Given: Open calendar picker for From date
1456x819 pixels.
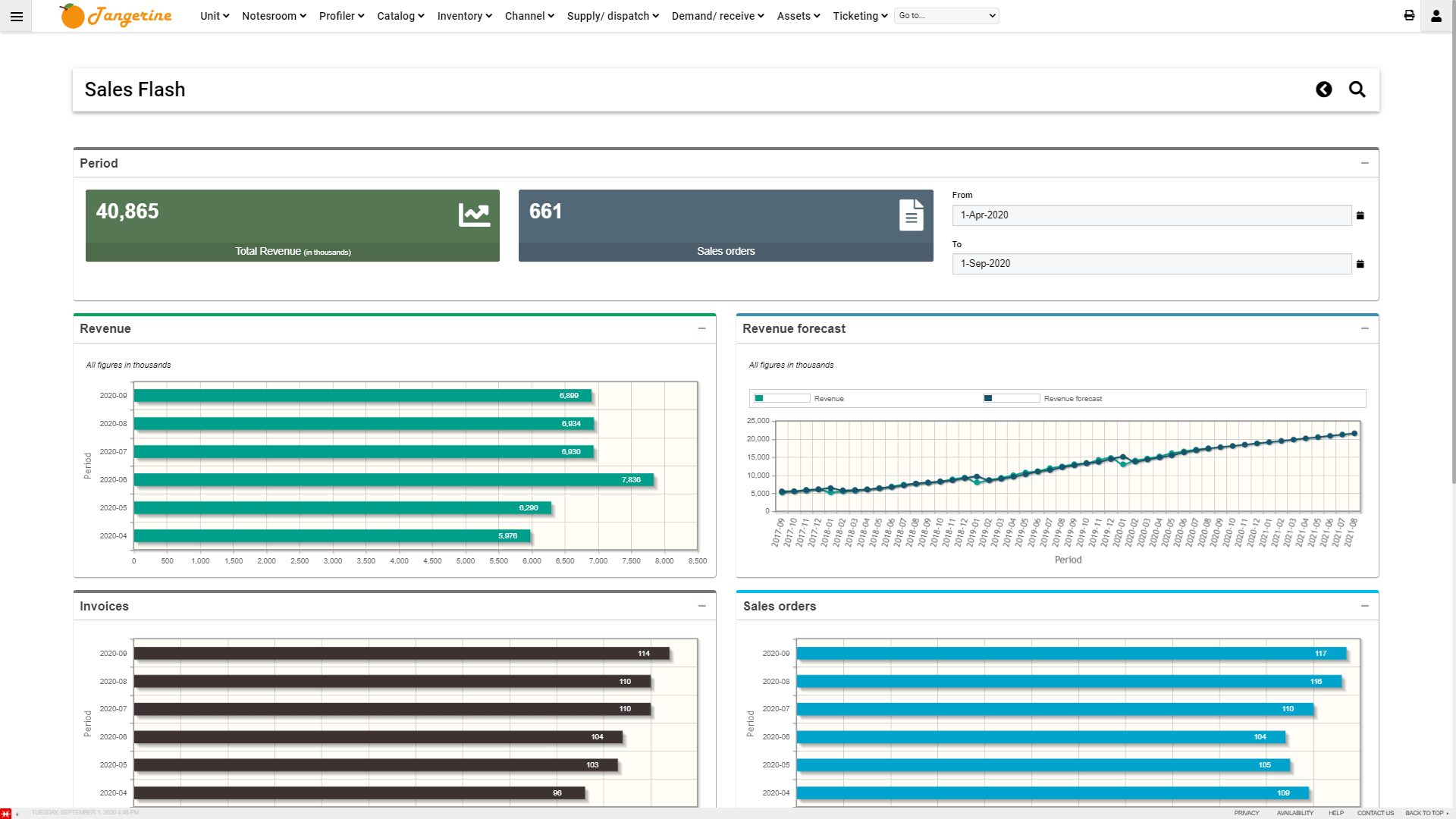Looking at the screenshot, I should 1360,215.
